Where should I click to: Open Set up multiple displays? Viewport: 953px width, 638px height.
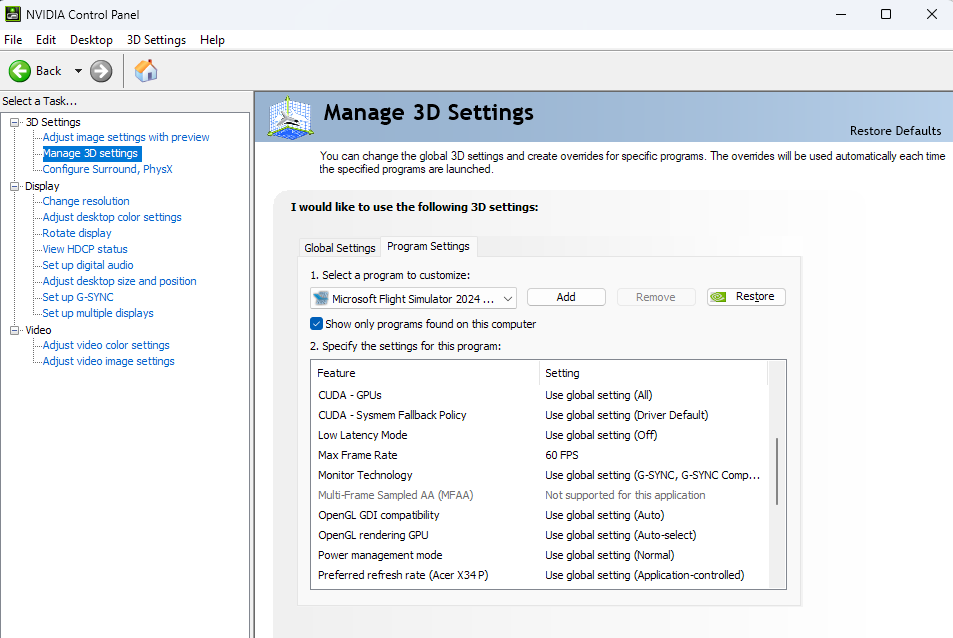[x=98, y=313]
